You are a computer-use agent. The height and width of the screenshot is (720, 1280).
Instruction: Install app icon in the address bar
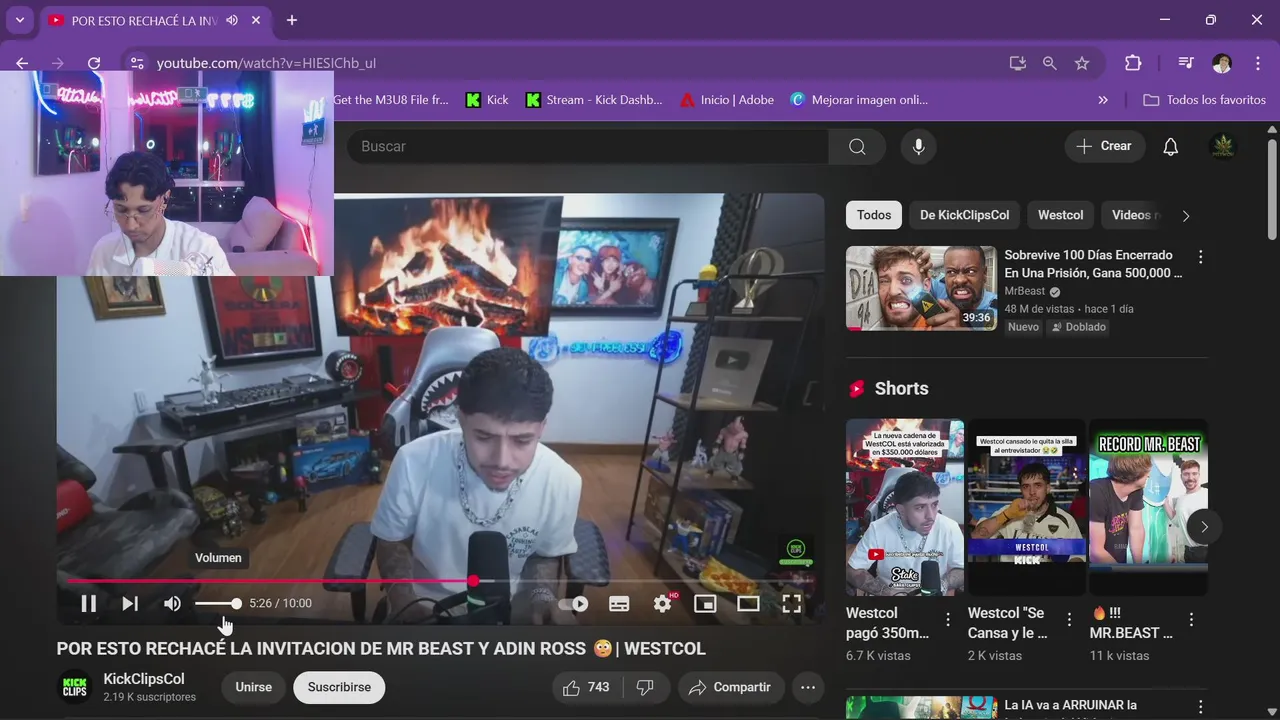point(1018,63)
